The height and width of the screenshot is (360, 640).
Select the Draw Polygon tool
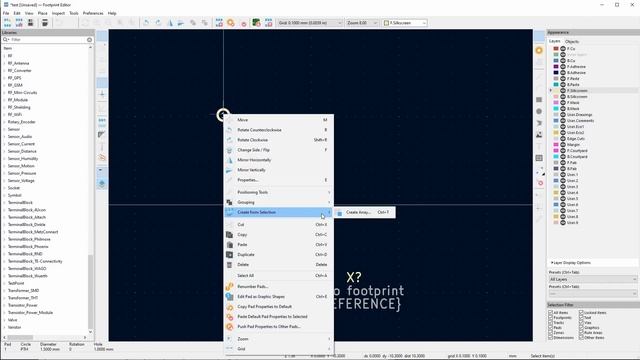click(539, 123)
